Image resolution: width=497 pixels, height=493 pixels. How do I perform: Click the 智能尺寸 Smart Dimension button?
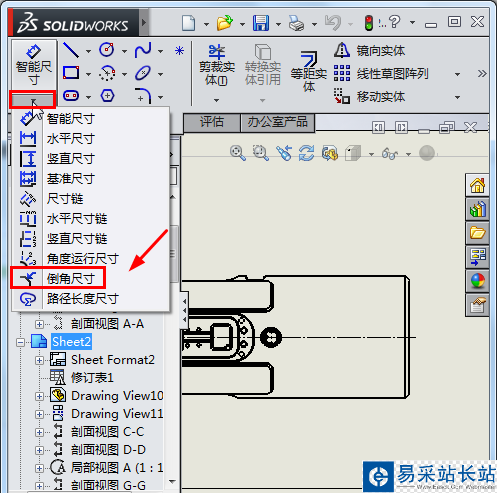click(34, 65)
